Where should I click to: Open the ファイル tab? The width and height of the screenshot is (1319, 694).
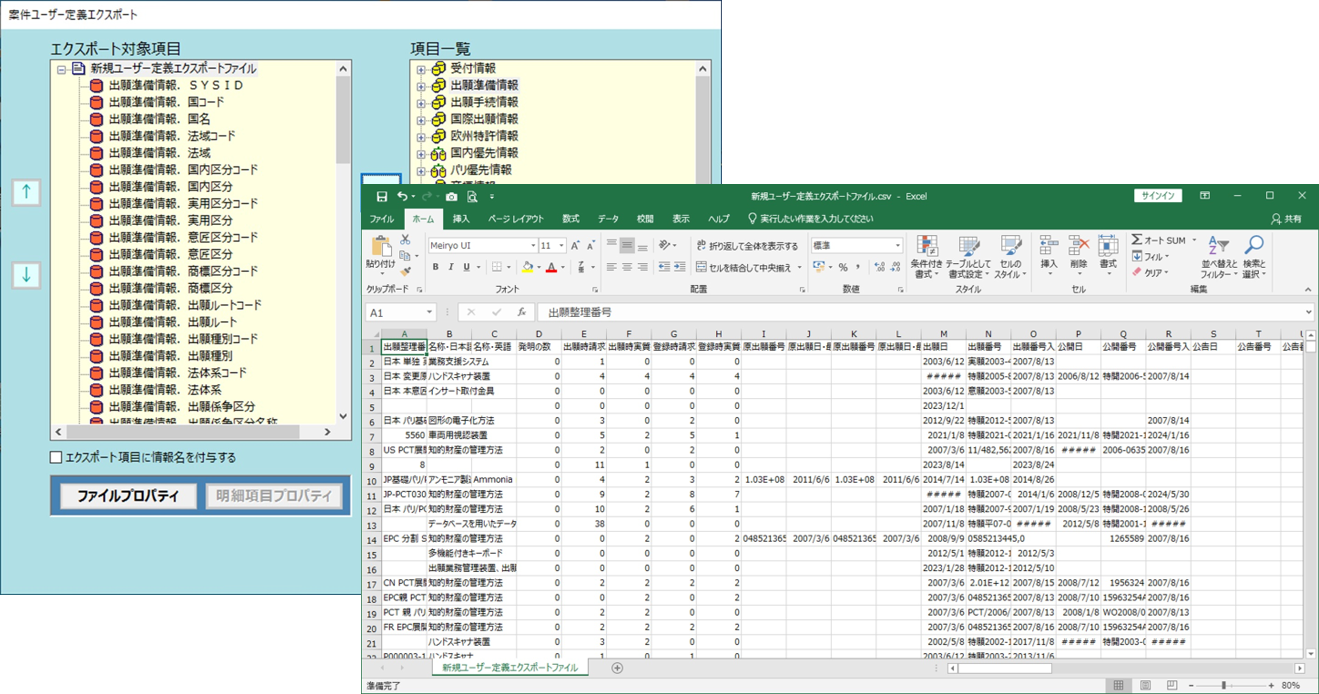point(382,219)
